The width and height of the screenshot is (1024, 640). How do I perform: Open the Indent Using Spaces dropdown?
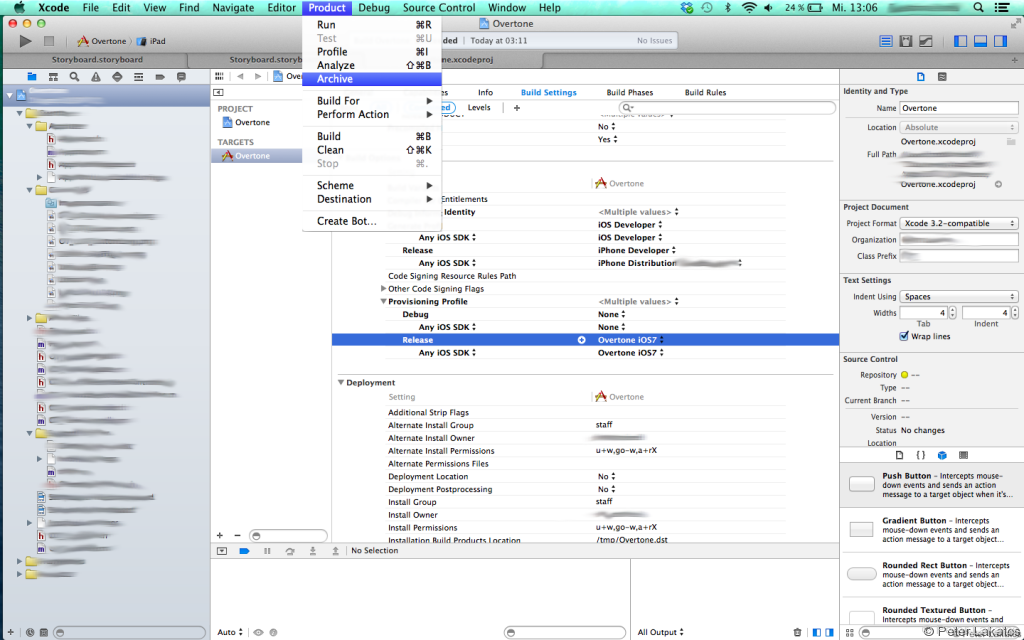pyautogui.click(x=958, y=296)
